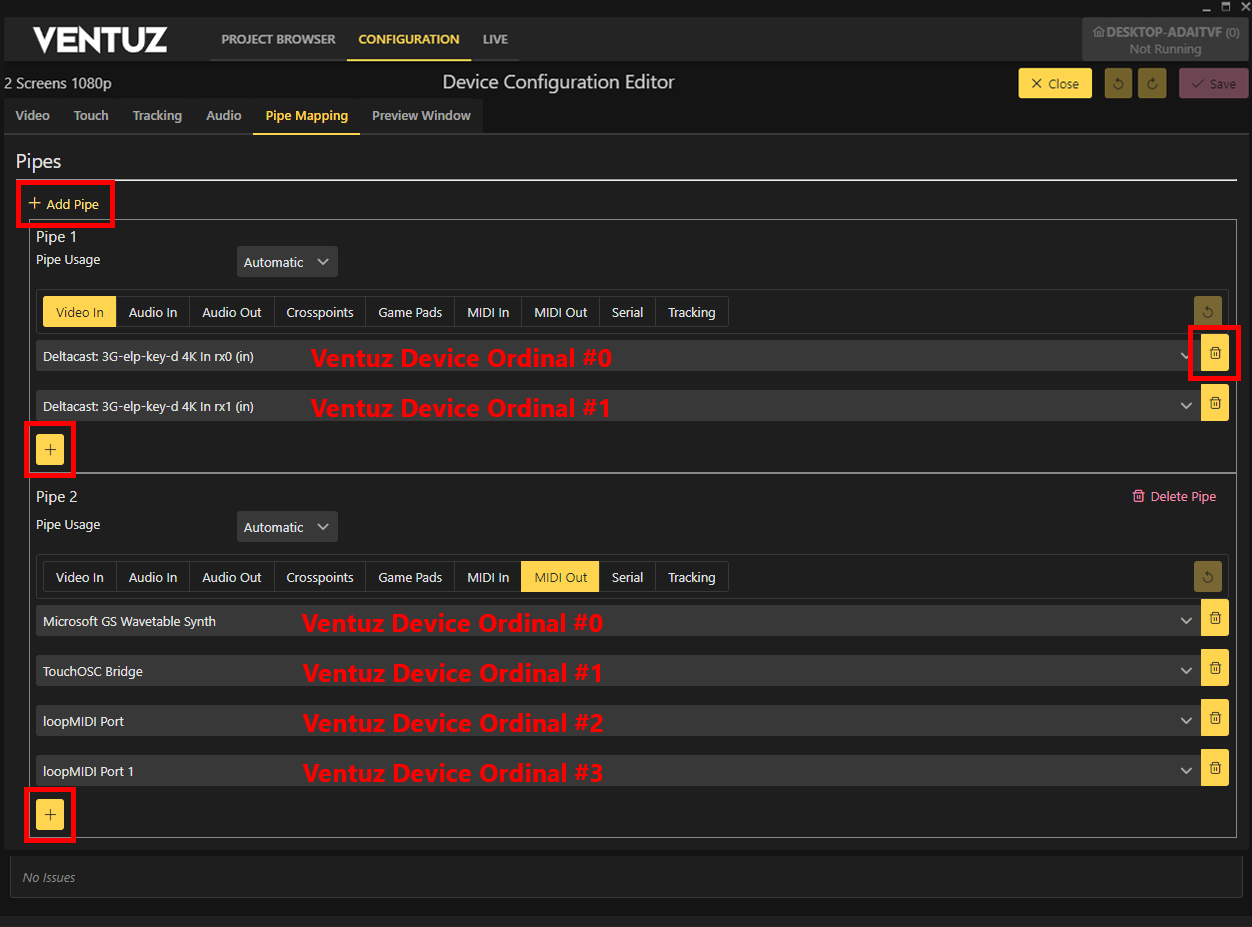
Task: Click Delete Pipe for Pipe 2
Action: coord(1173,497)
